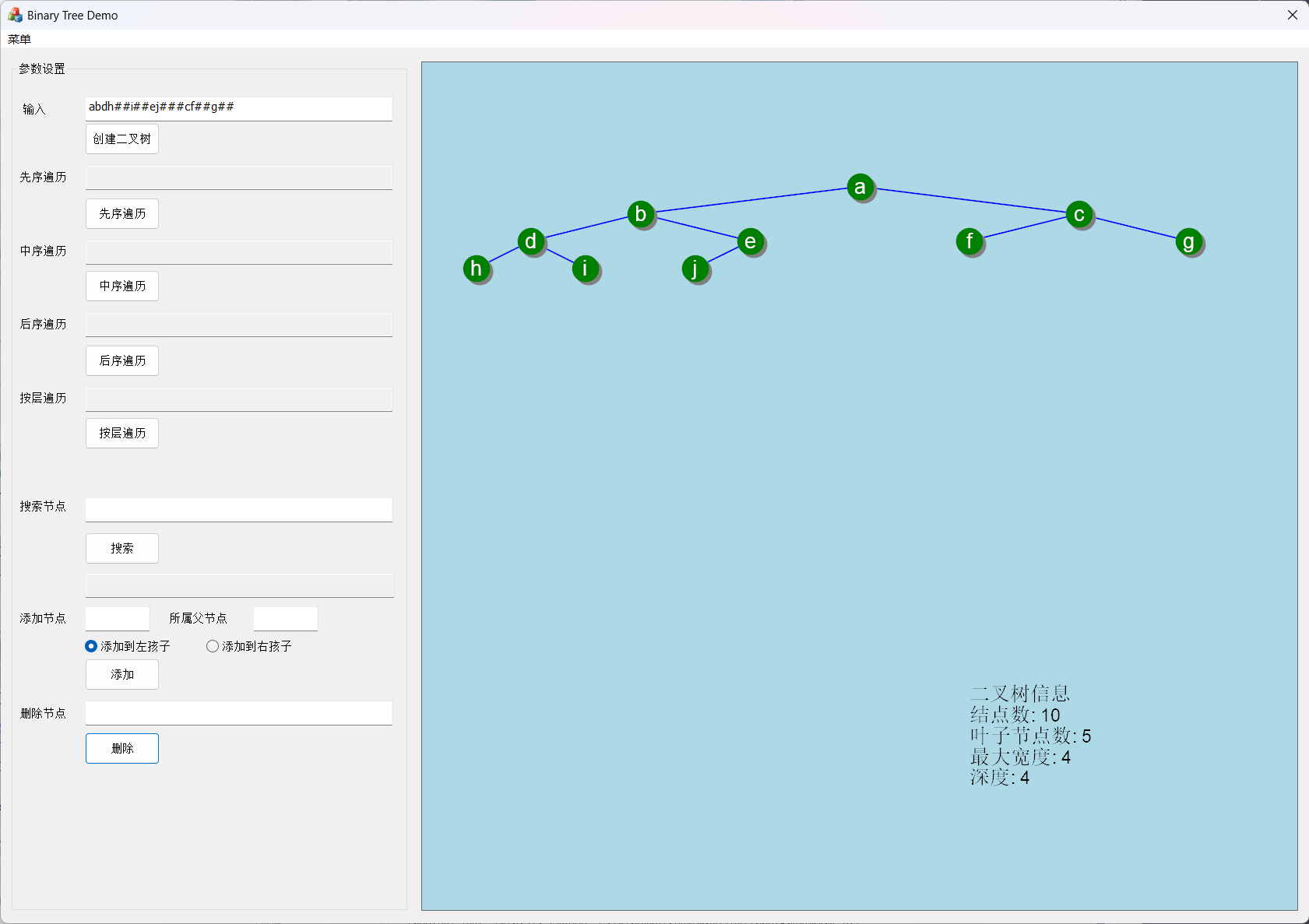
Task: Click the 后序遍历 result field
Action: [239, 325]
